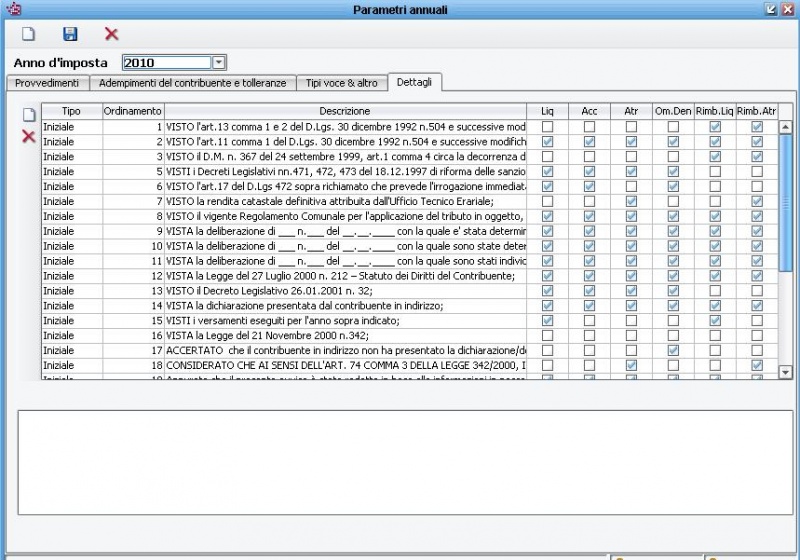Image resolution: width=800 pixels, height=560 pixels.
Task: Open Adempimenti del contribuente e tolleranze tab
Action: pyautogui.click(x=192, y=83)
